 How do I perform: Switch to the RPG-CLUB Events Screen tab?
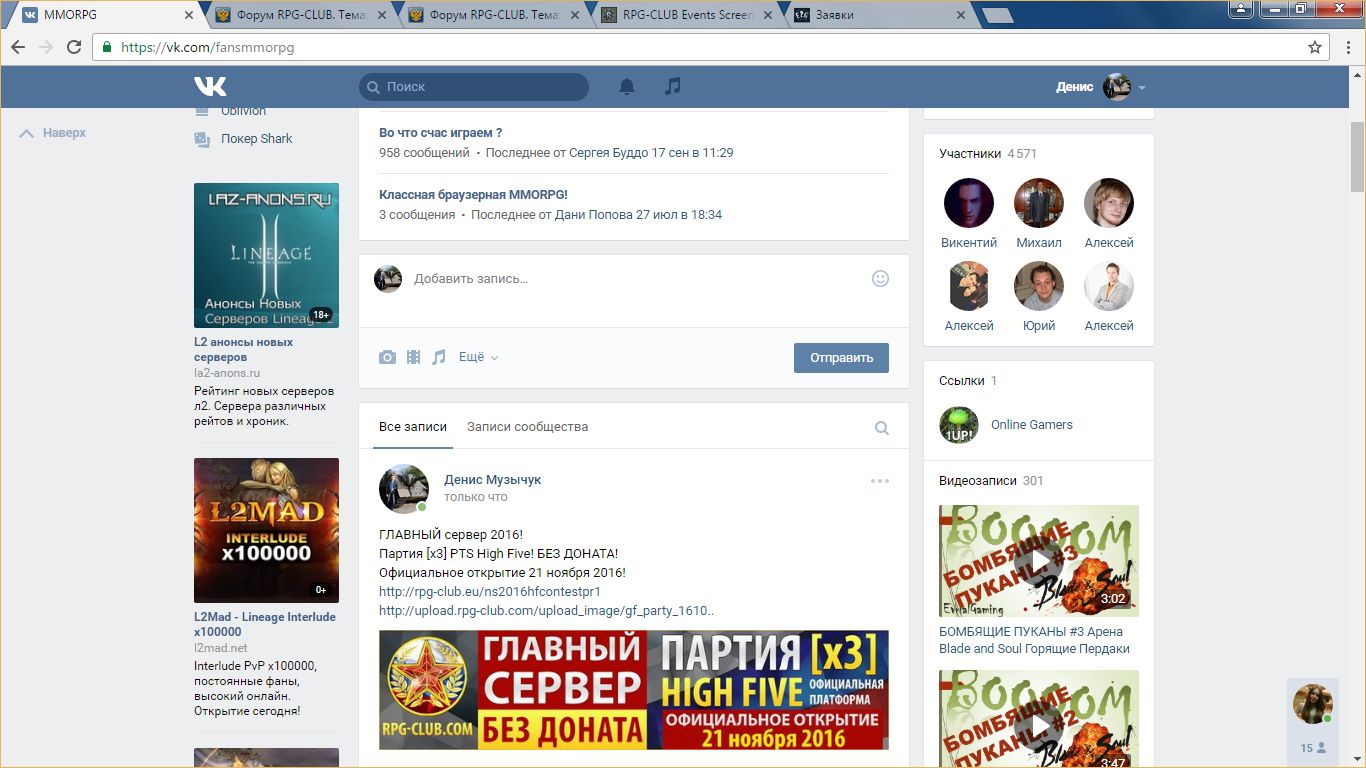[x=688, y=15]
